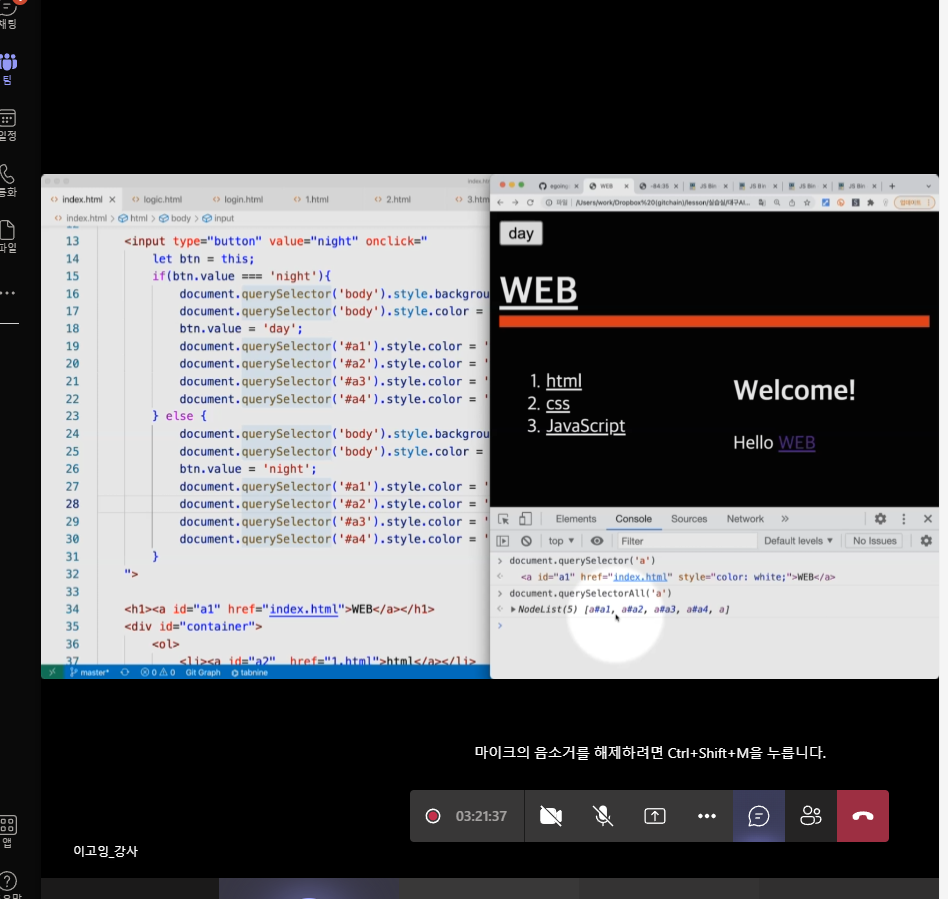Viewport: 948px width, 899px height.
Task: Click the index.html breadcrumb item
Action: coord(80,218)
